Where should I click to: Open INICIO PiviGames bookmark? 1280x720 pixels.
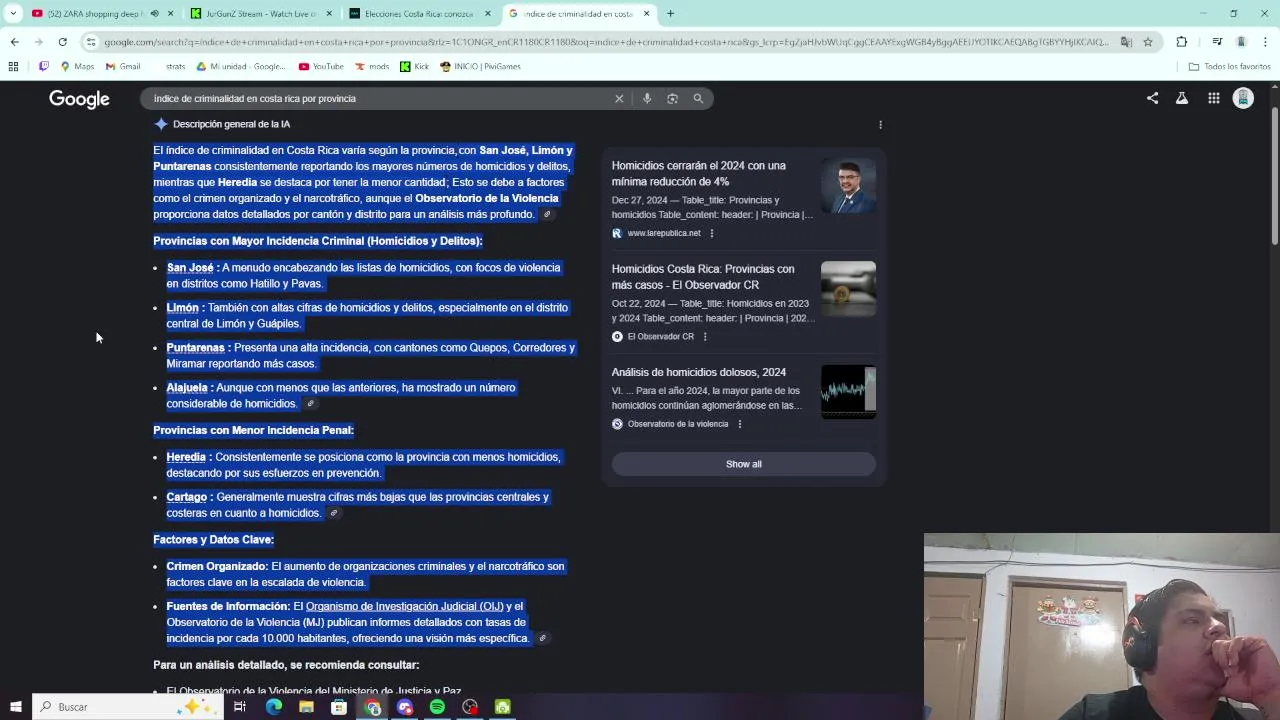tap(480, 66)
